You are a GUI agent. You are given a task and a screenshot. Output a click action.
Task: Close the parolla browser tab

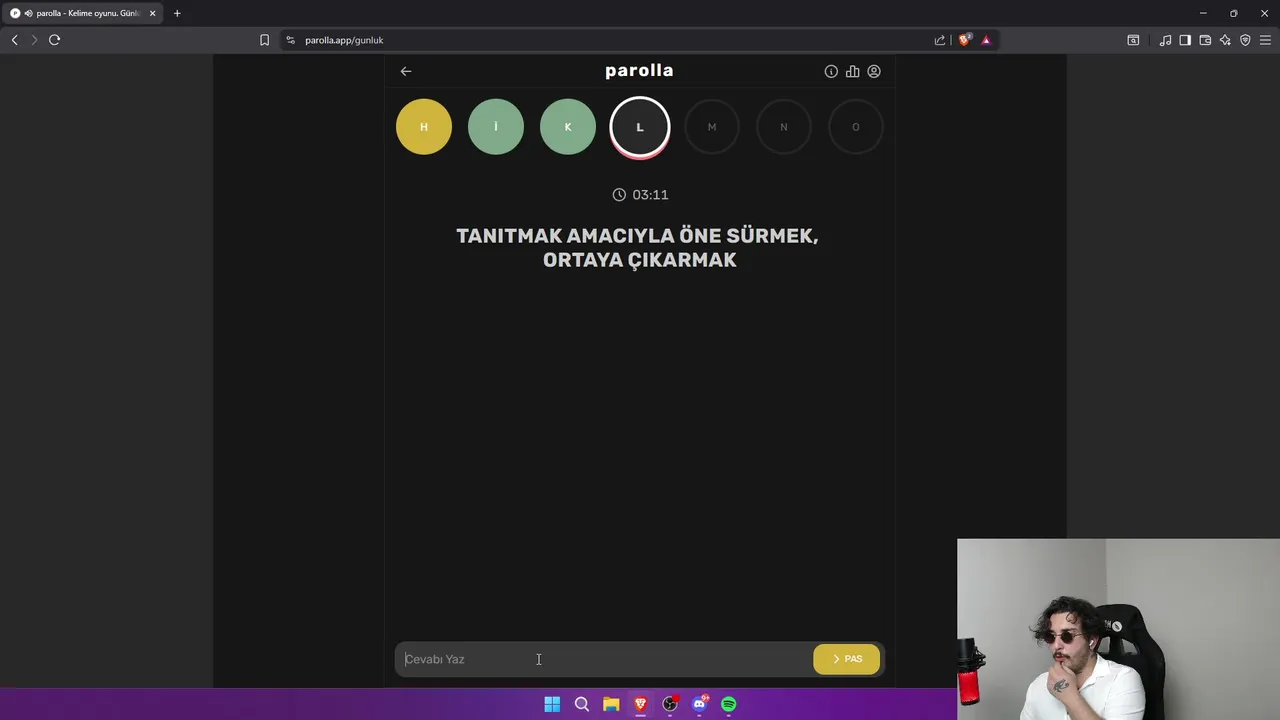pos(152,13)
